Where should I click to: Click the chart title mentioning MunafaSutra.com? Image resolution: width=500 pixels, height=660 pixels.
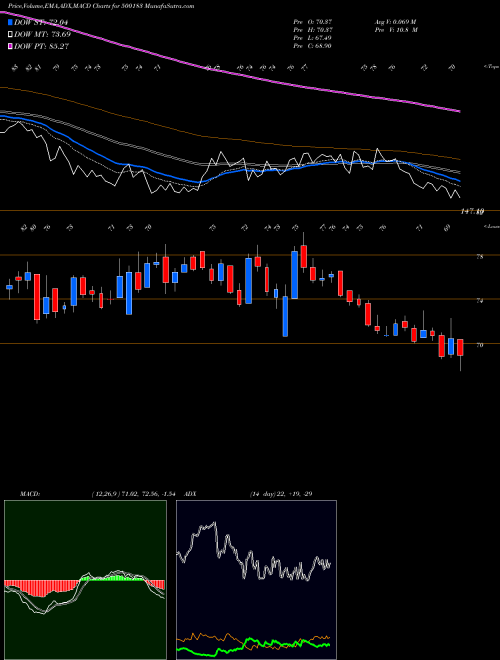[x=101, y=6]
